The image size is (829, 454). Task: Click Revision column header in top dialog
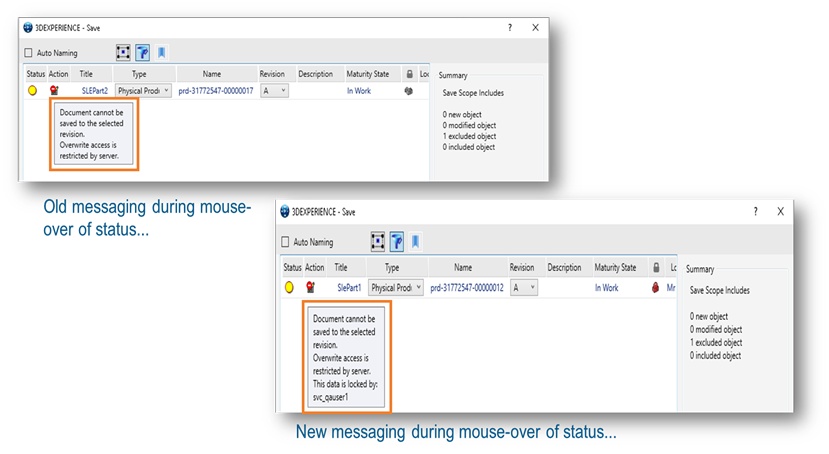tap(272, 74)
